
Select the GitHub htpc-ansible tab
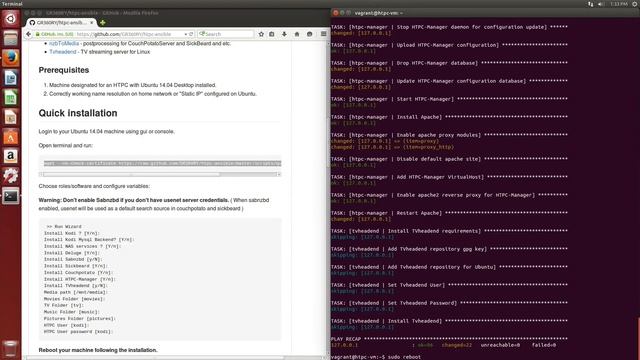click(x=60, y=22)
